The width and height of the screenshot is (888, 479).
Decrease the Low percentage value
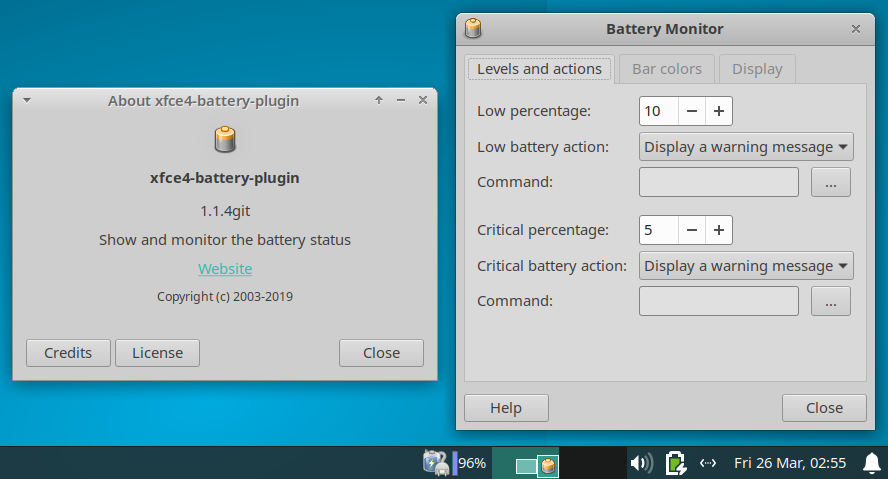[691, 111]
